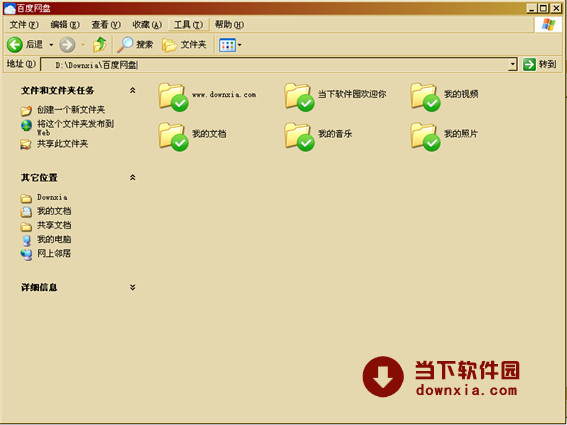Open the 收藏(A) menu
Viewport: 567px width, 425px height.
(147, 25)
